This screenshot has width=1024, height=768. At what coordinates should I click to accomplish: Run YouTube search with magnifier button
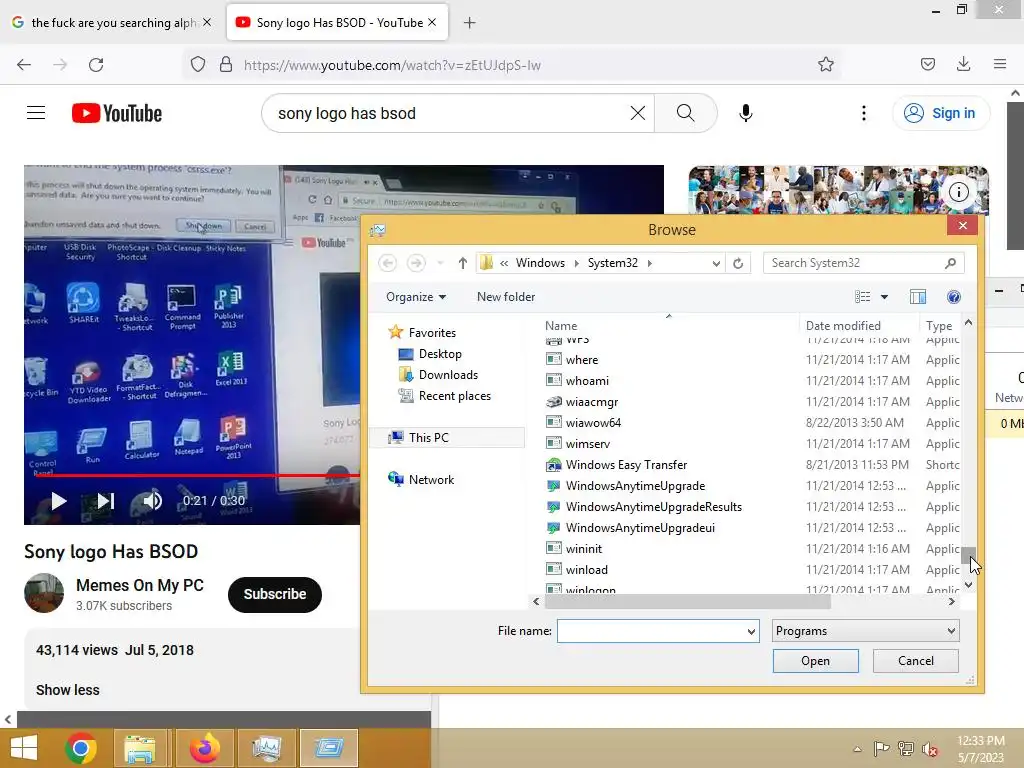[685, 113]
